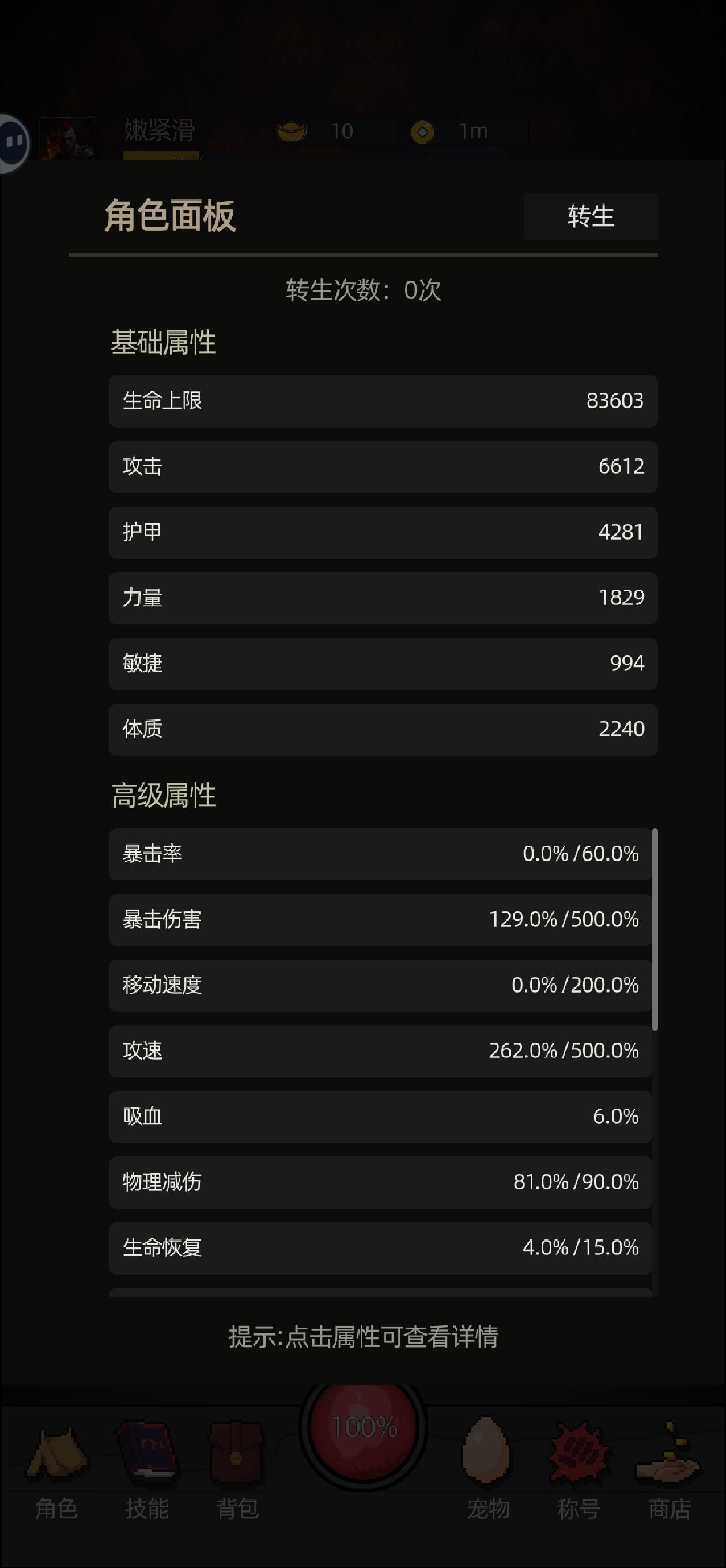Tap the gold ingot currency icon
The width and height of the screenshot is (726, 1568).
coord(292,131)
